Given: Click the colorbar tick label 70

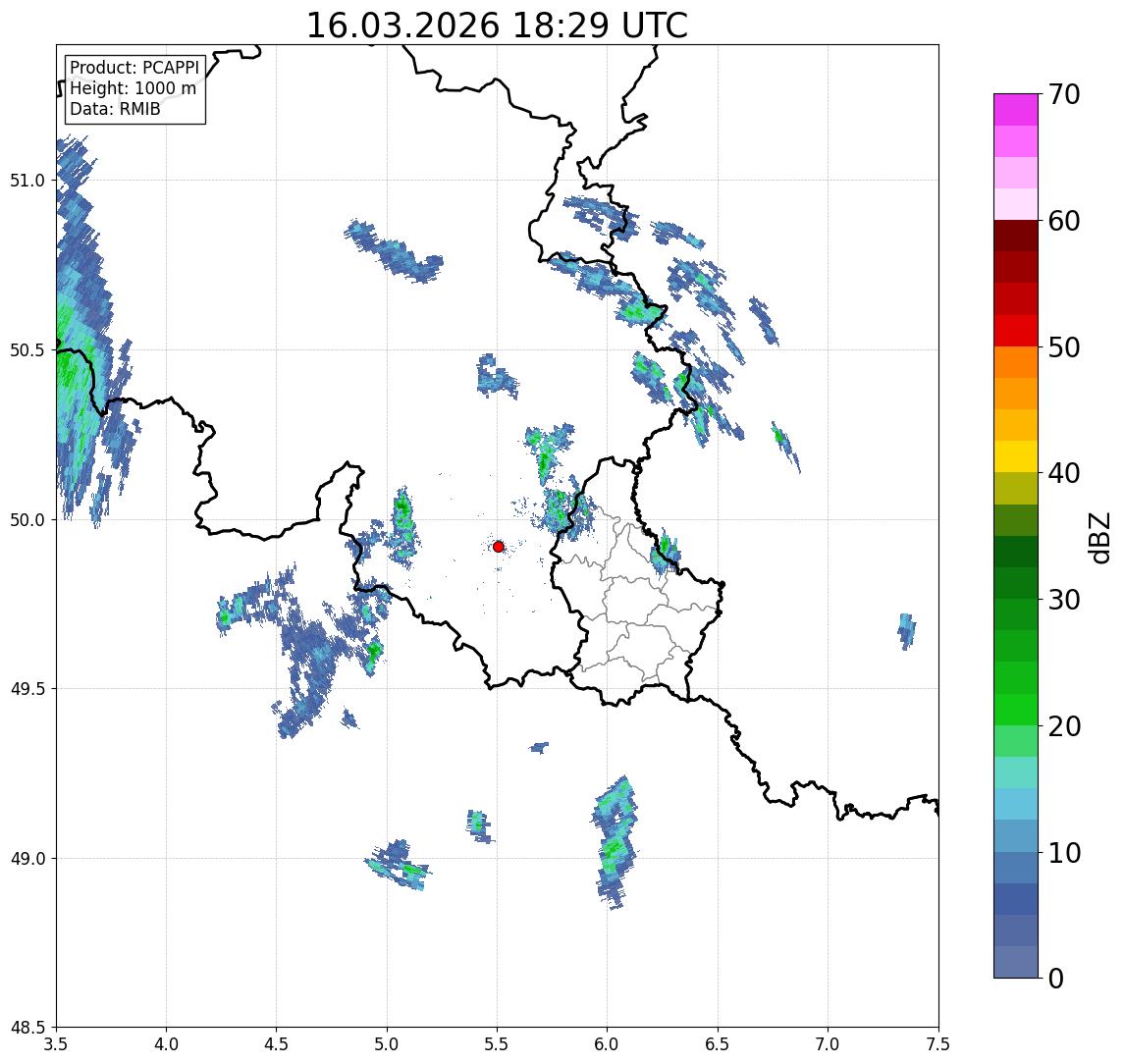Looking at the screenshot, I should [1064, 94].
